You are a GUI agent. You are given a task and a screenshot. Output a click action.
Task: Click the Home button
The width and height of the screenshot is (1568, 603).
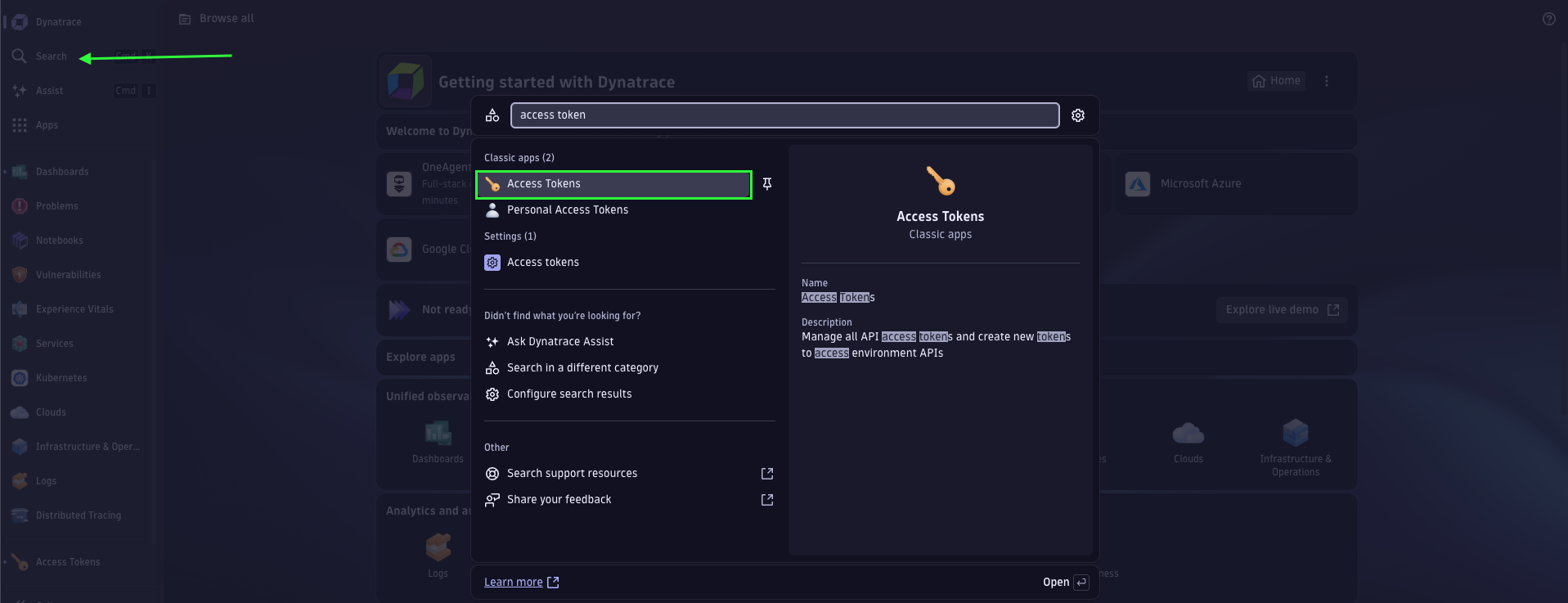pos(1276,81)
